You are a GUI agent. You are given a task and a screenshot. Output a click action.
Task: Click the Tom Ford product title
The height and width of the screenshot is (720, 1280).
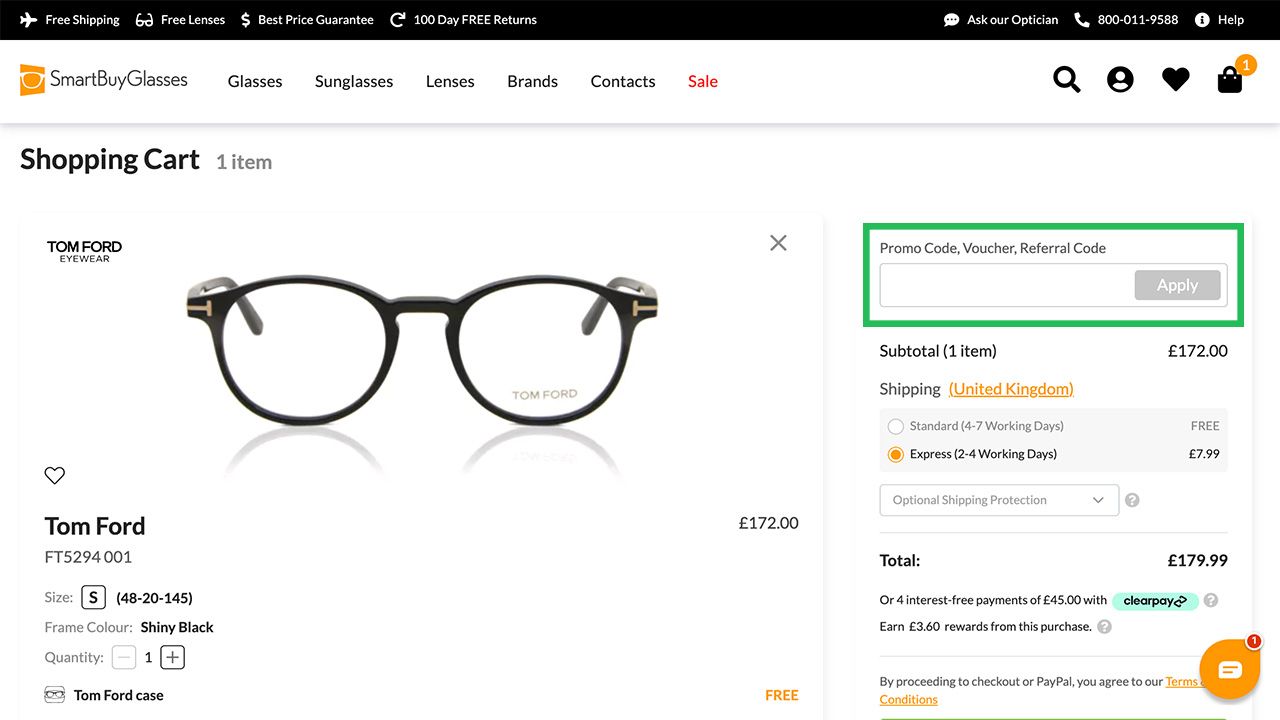(95, 526)
